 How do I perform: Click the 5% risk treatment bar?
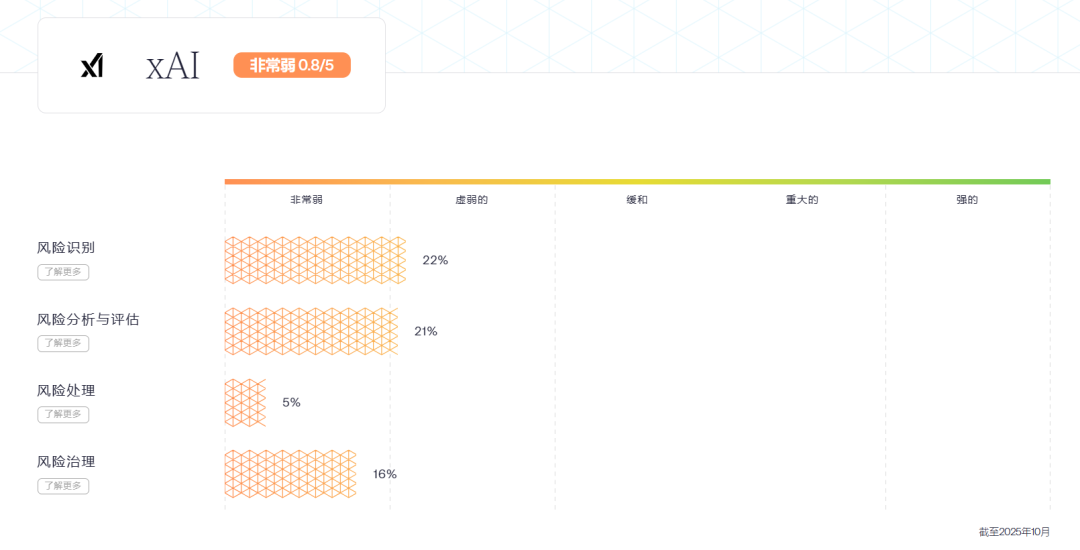(x=245, y=402)
